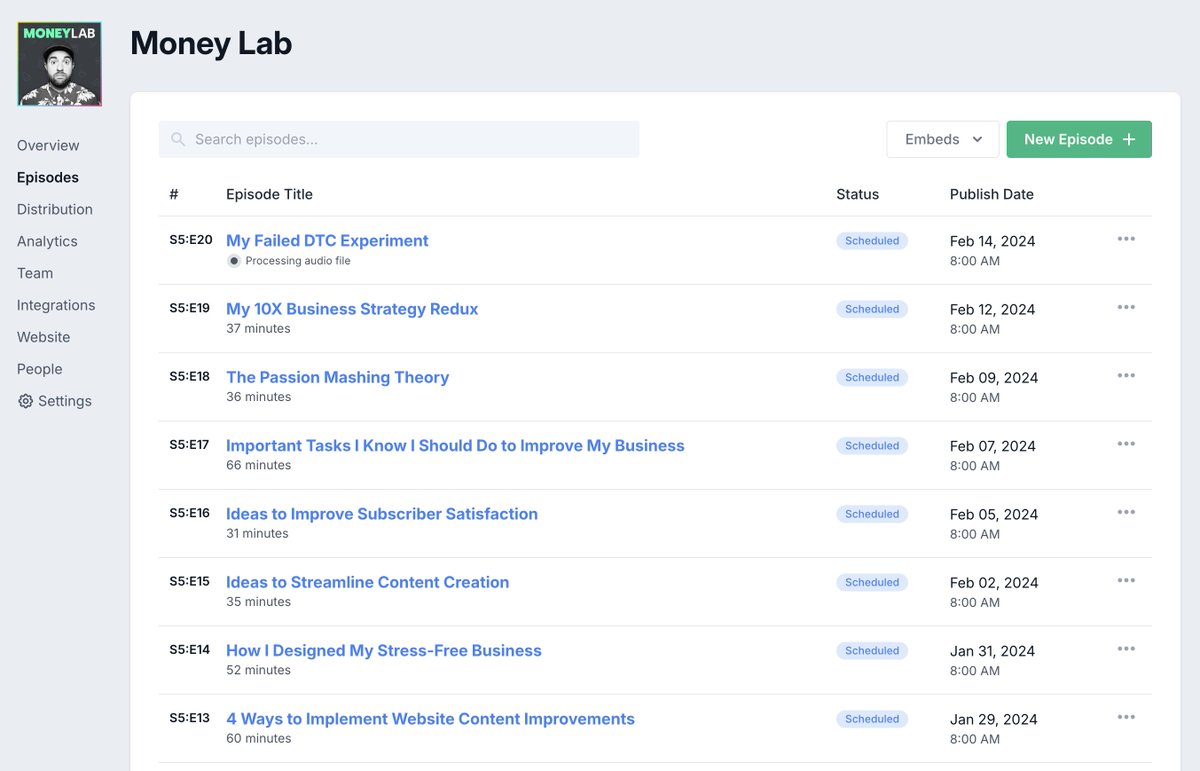Open options menu for Streamline Content Creation episode
This screenshot has height=771, width=1200.
coord(1126,580)
